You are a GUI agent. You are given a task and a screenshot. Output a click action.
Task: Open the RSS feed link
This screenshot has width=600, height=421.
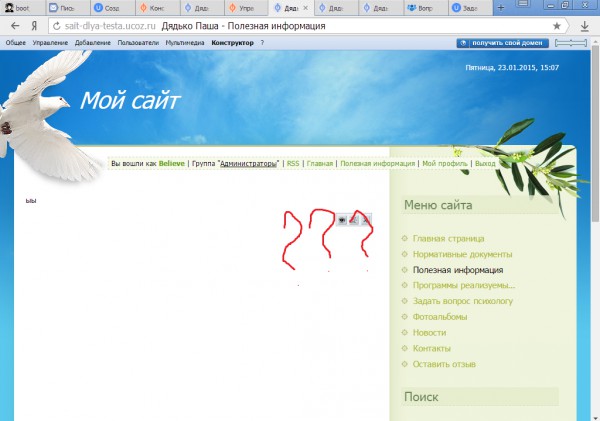pos(293,163)
